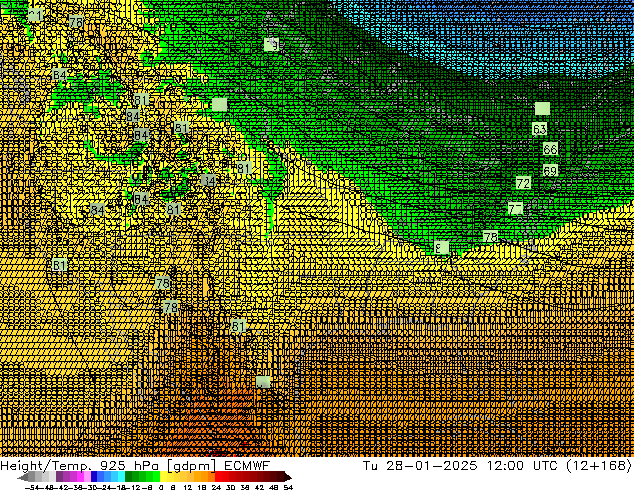Screen dimensions: 634x490
Task: Pick the magenta legend swatch
Action: [x=80, y=477]
